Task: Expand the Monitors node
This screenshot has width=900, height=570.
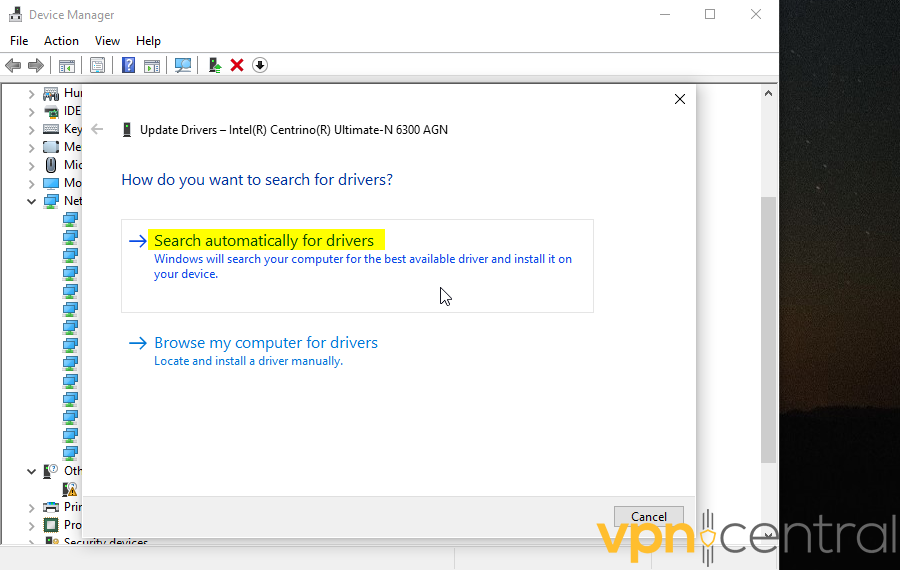Action: tap(32, 184)
